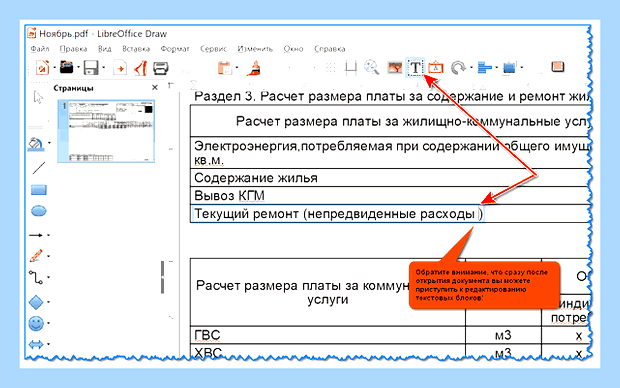Click the Save floppy disk icon
The width and height of the screenshot is (620, 388).
[91, 68]
